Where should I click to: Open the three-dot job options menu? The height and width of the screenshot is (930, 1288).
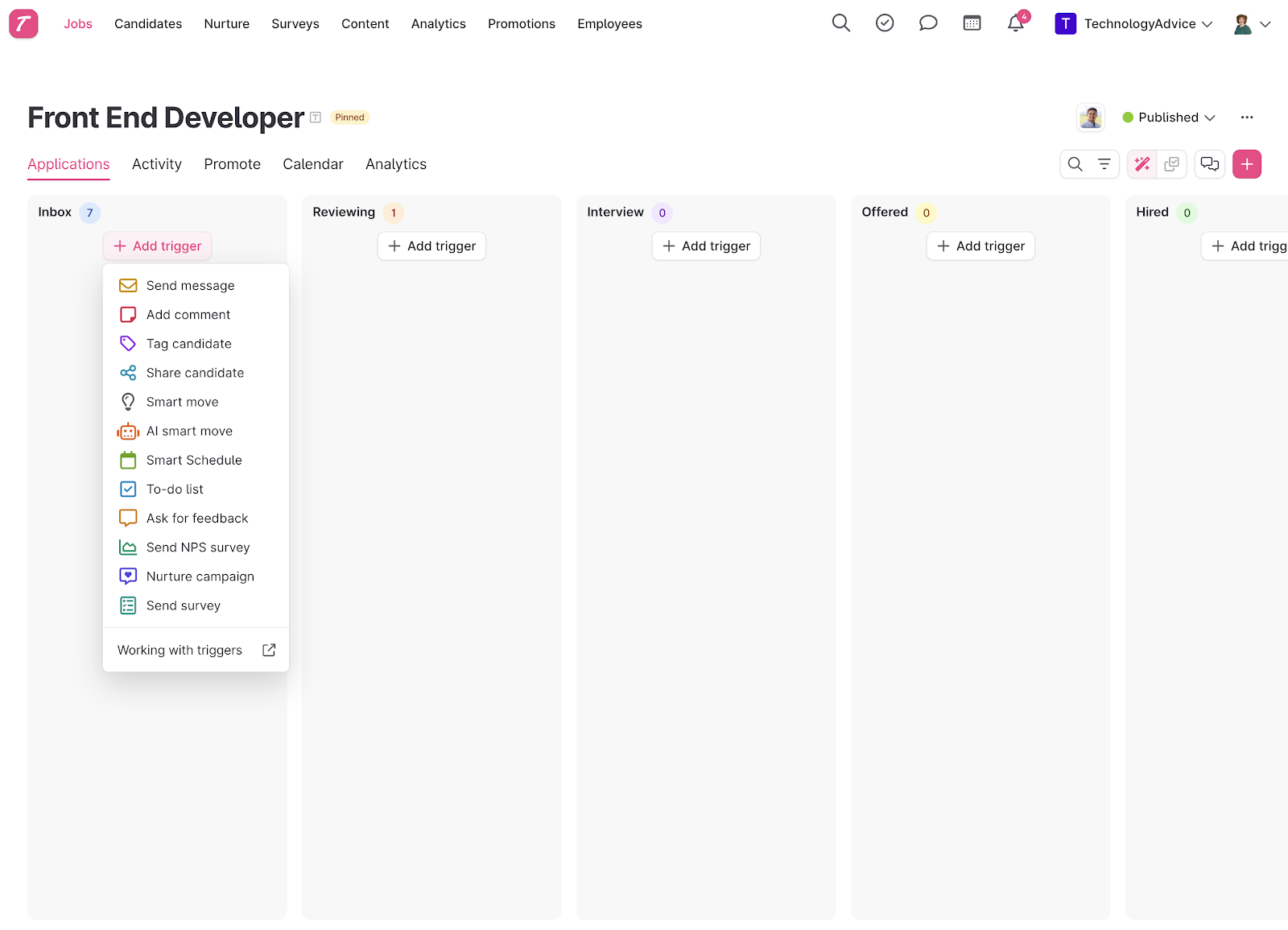click(1247, 118)
